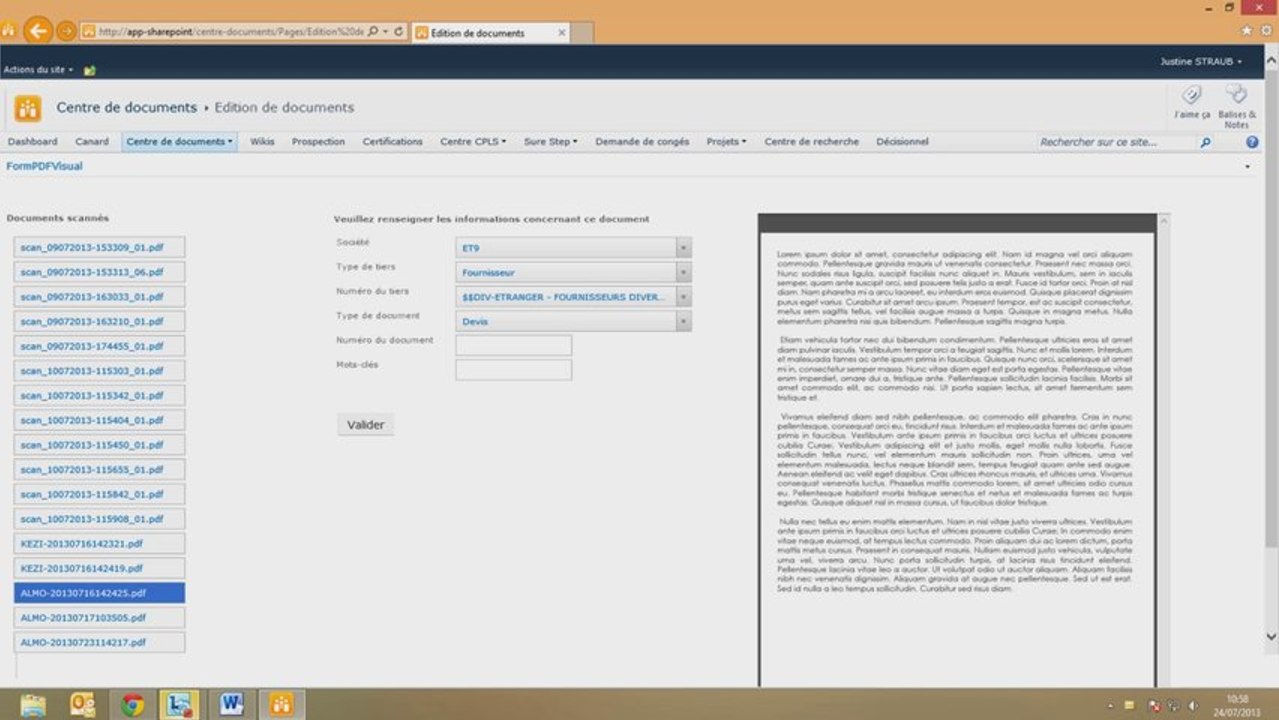The image size is (1279, 720).
Task: Open Lync from the taskbar
Action: pyautogui.click(x=181, y=705)
